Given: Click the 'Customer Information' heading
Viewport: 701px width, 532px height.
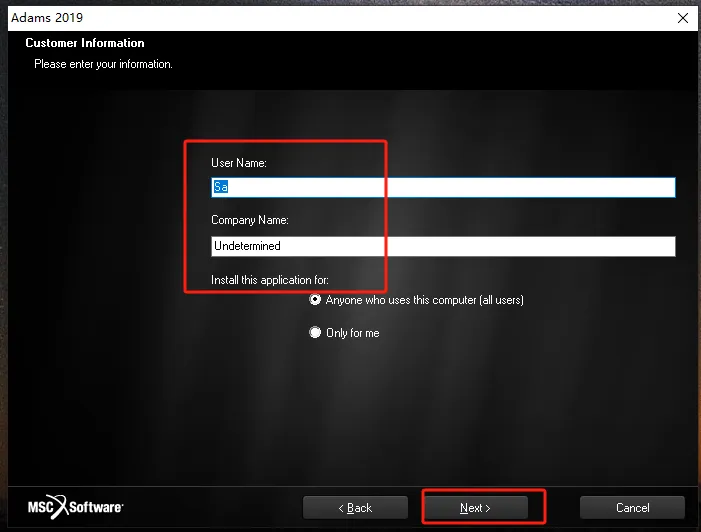Looking at the screenshot, I should coord(85,43).
